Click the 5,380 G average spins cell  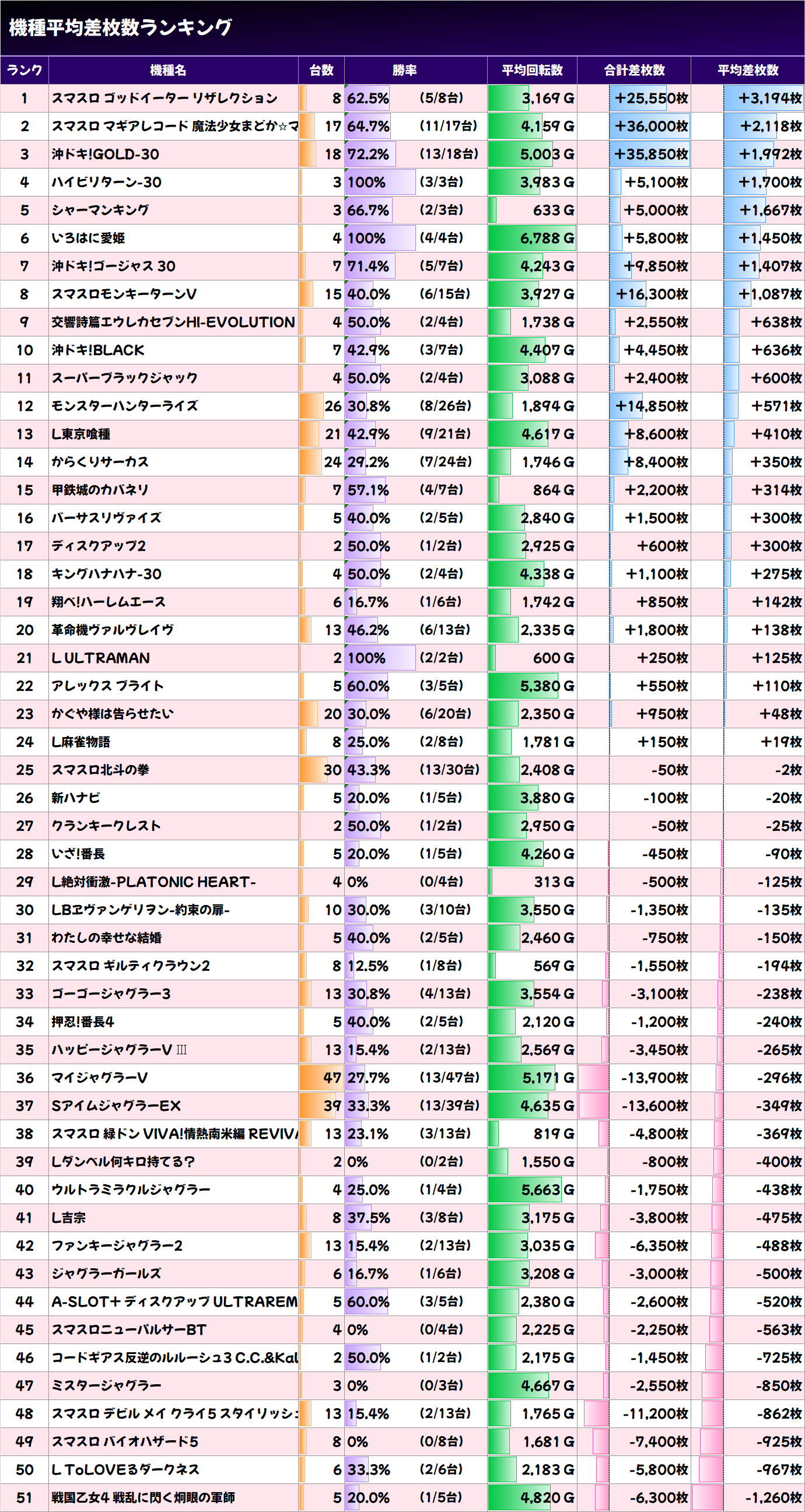point(532,686)
